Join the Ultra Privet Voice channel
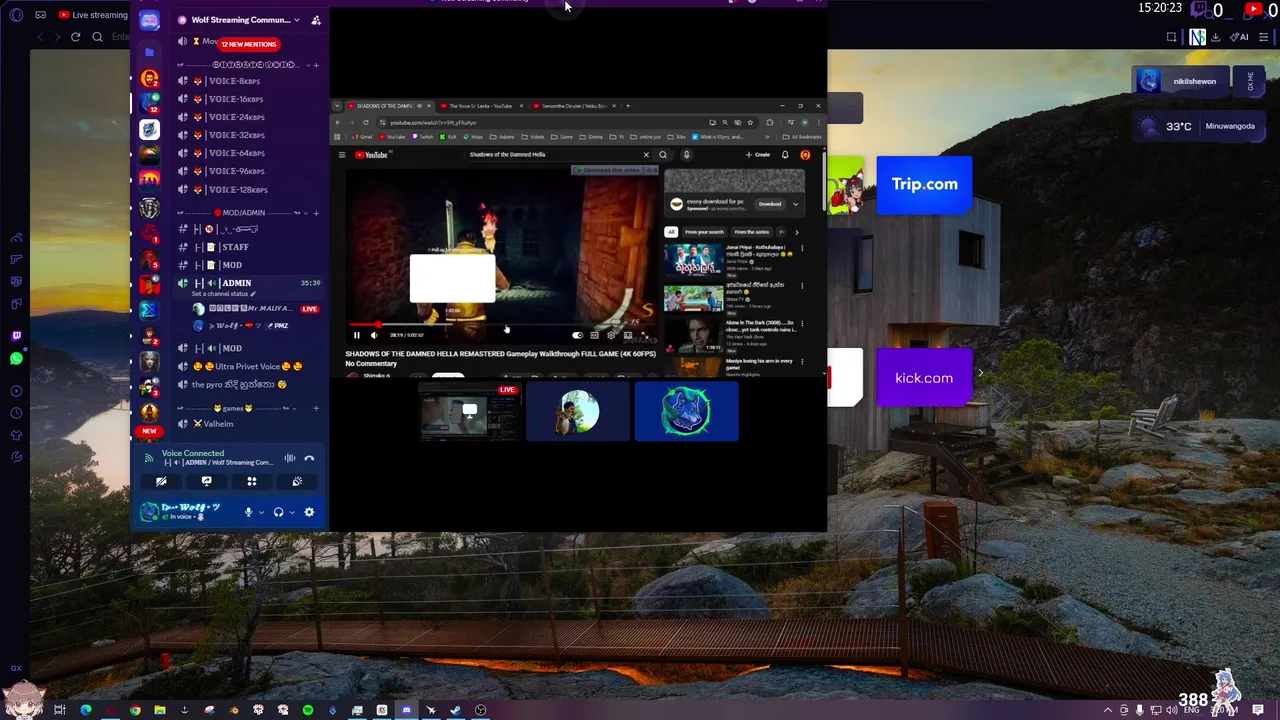This screenshot has width=1280, height=720. click(246, 366)
